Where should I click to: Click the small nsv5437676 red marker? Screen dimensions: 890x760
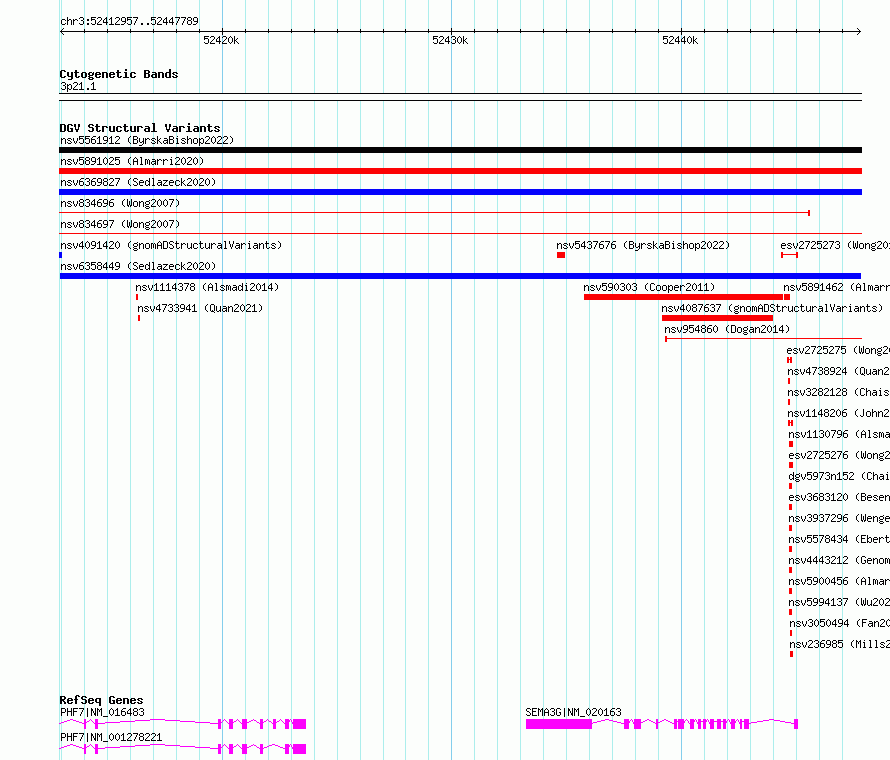point(561,255)
